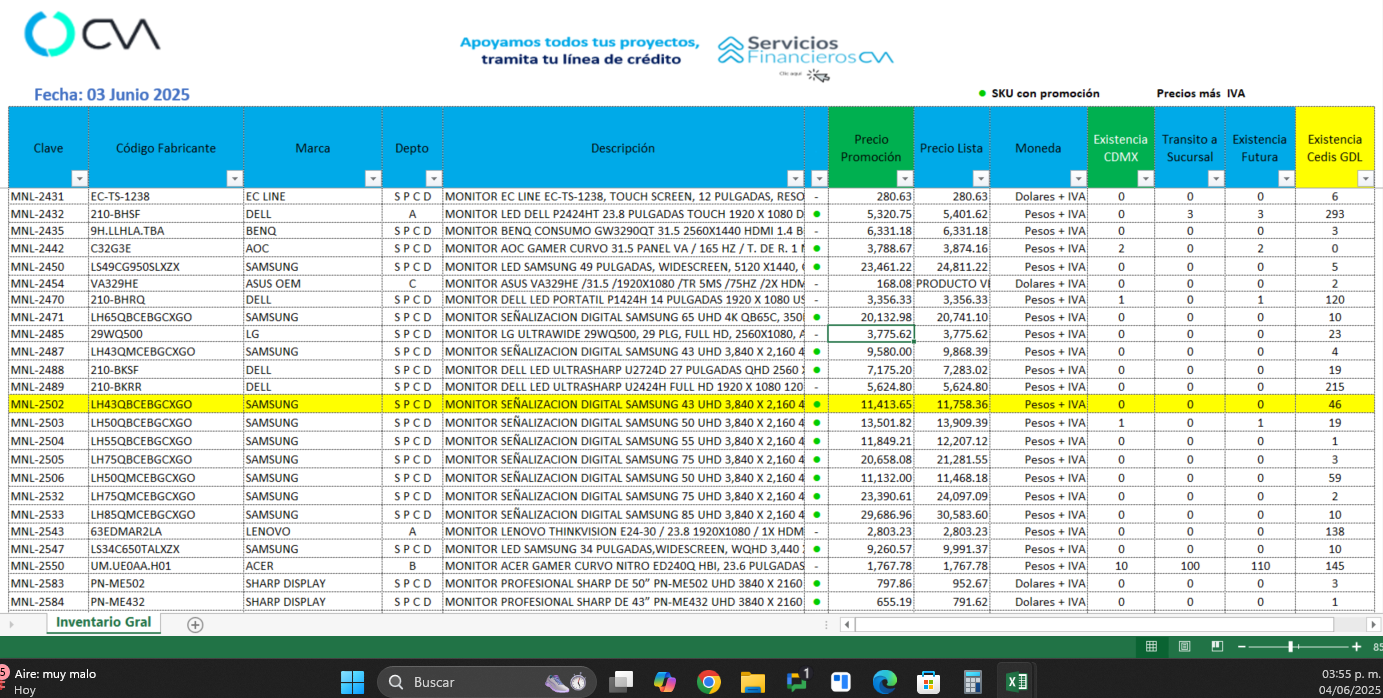Select the Fecha: 03 Junio 2025 cell

click(x=112, y=95)
